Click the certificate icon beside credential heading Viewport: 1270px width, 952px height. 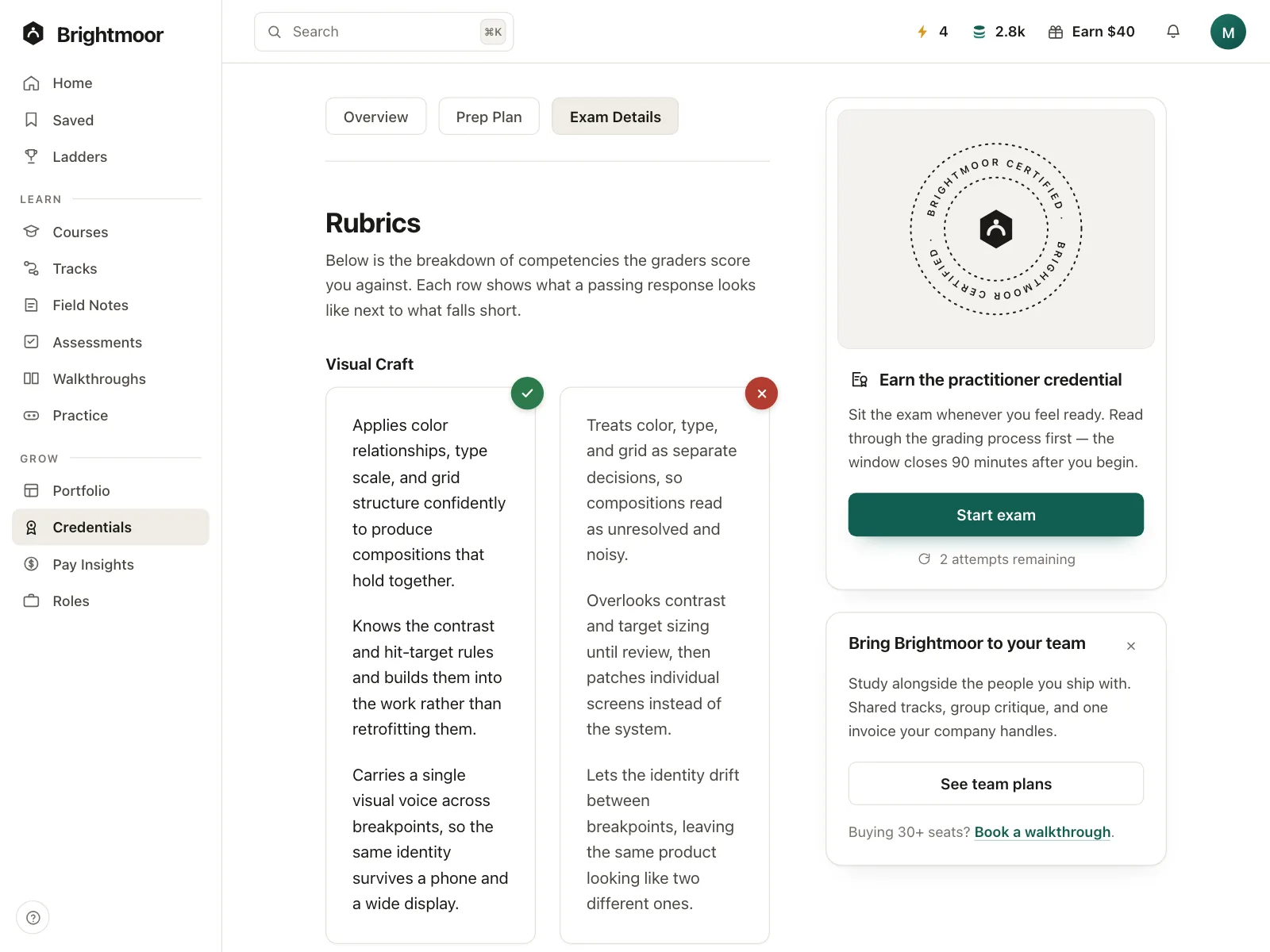(x=860, y=379)
